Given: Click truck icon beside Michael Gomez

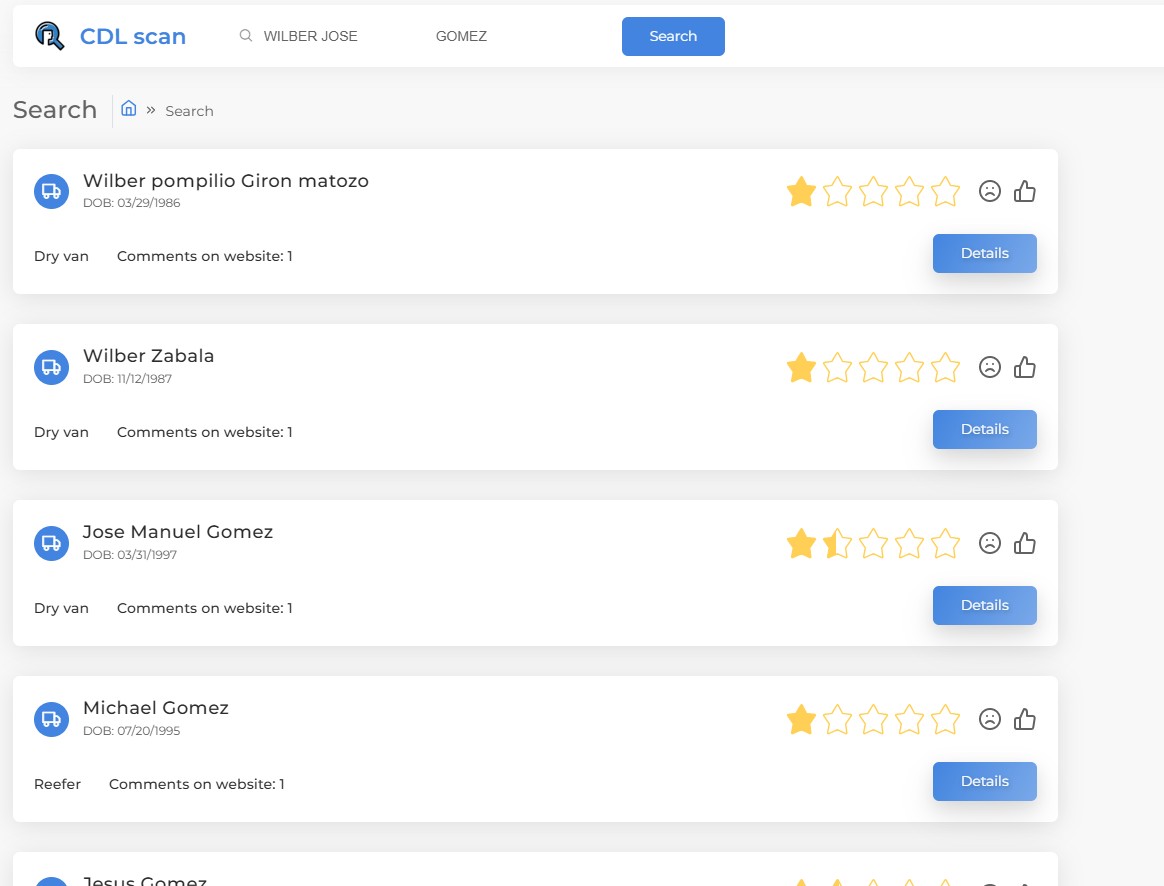Looking at the screenshot, I should 51,719.
